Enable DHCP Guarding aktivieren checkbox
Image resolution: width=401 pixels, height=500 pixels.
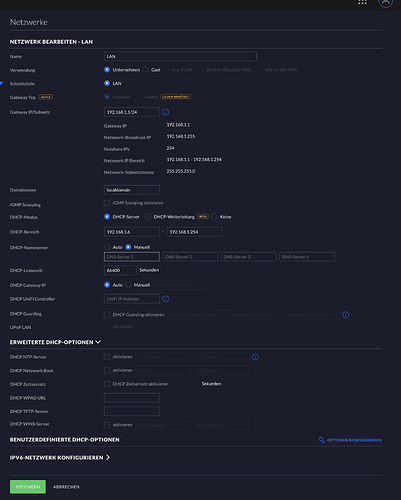107,315
